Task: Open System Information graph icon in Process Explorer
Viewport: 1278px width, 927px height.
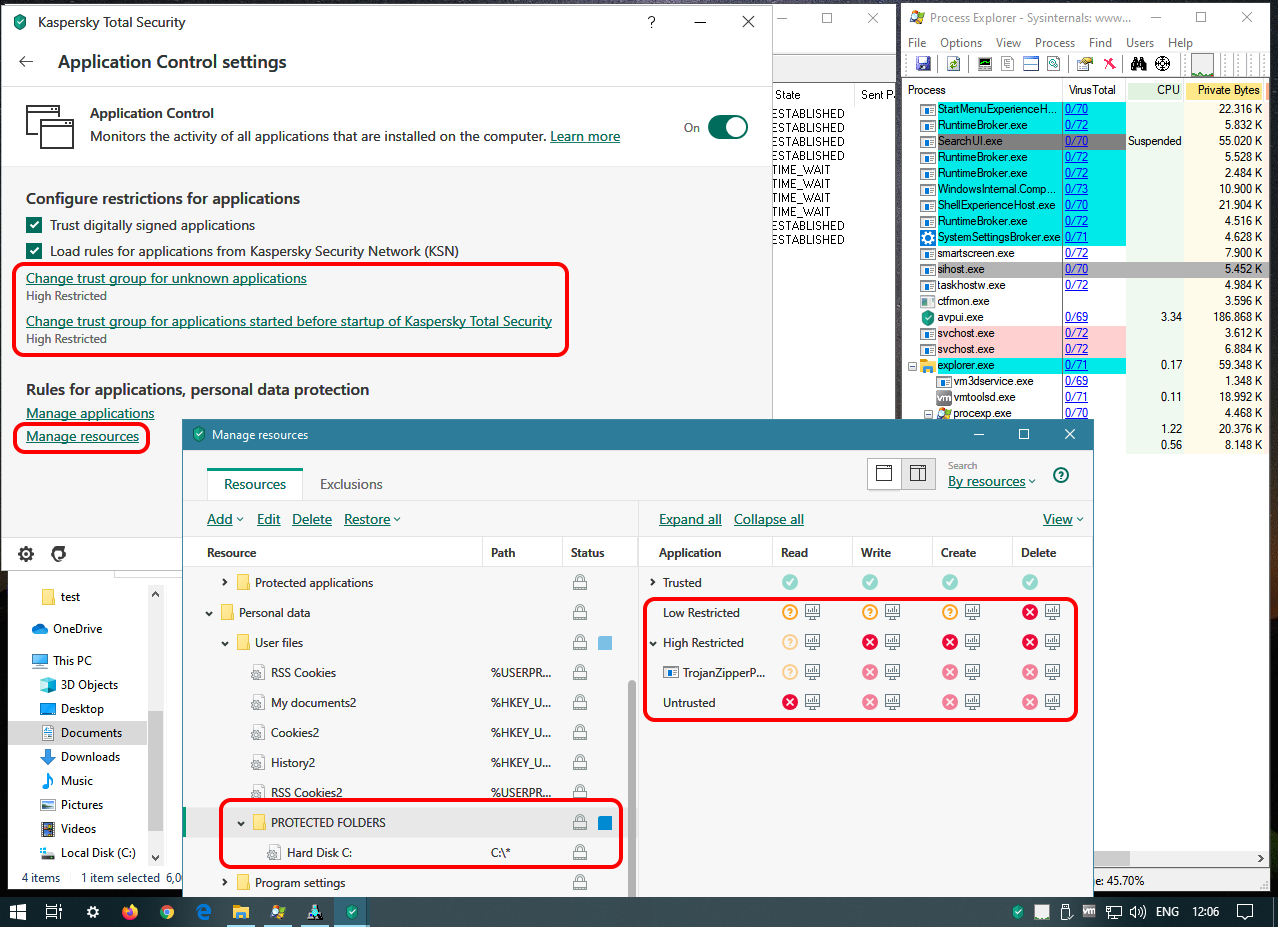Action: coord(985,64)
